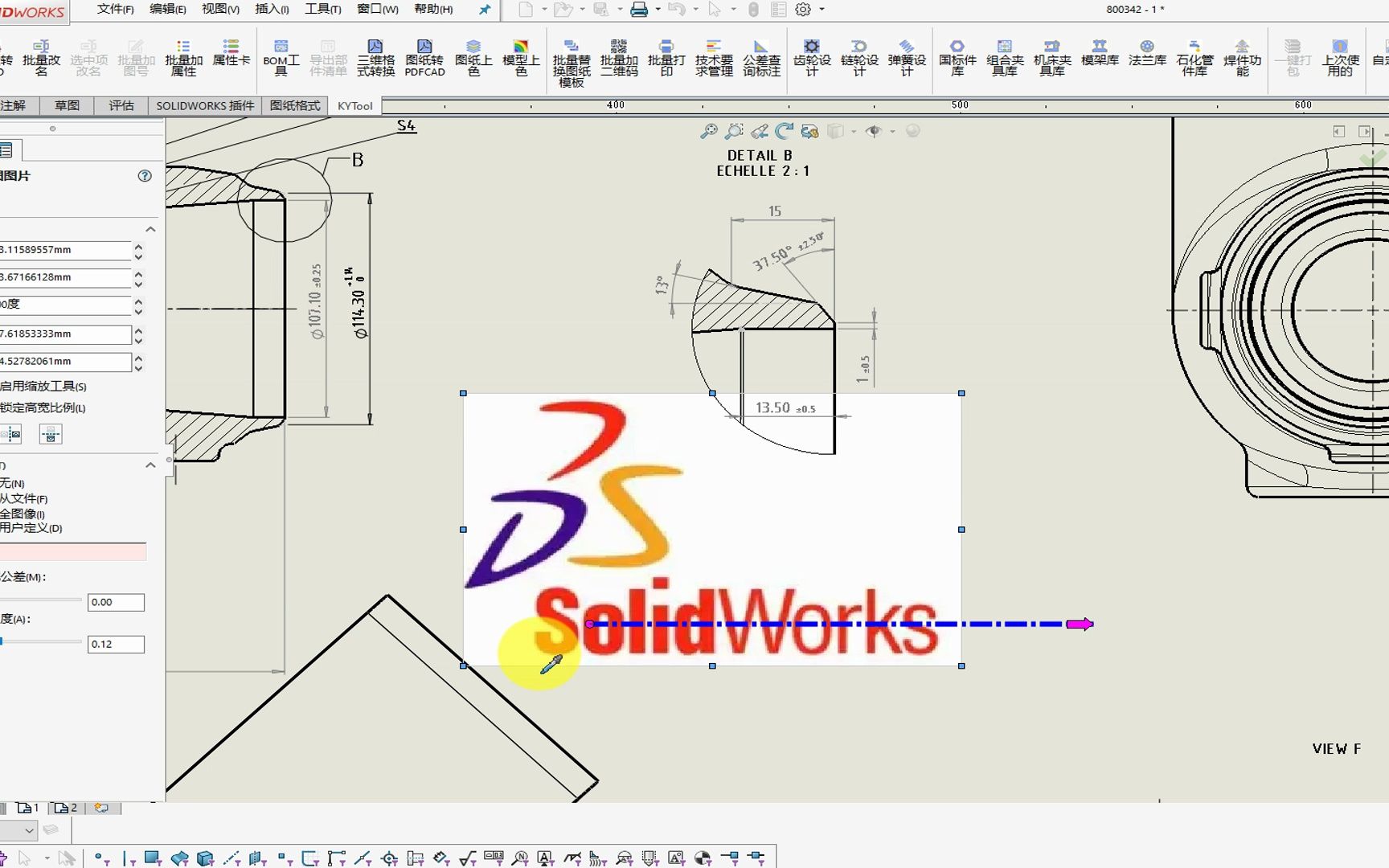Collapse the picture properties section

coord(150,229)
